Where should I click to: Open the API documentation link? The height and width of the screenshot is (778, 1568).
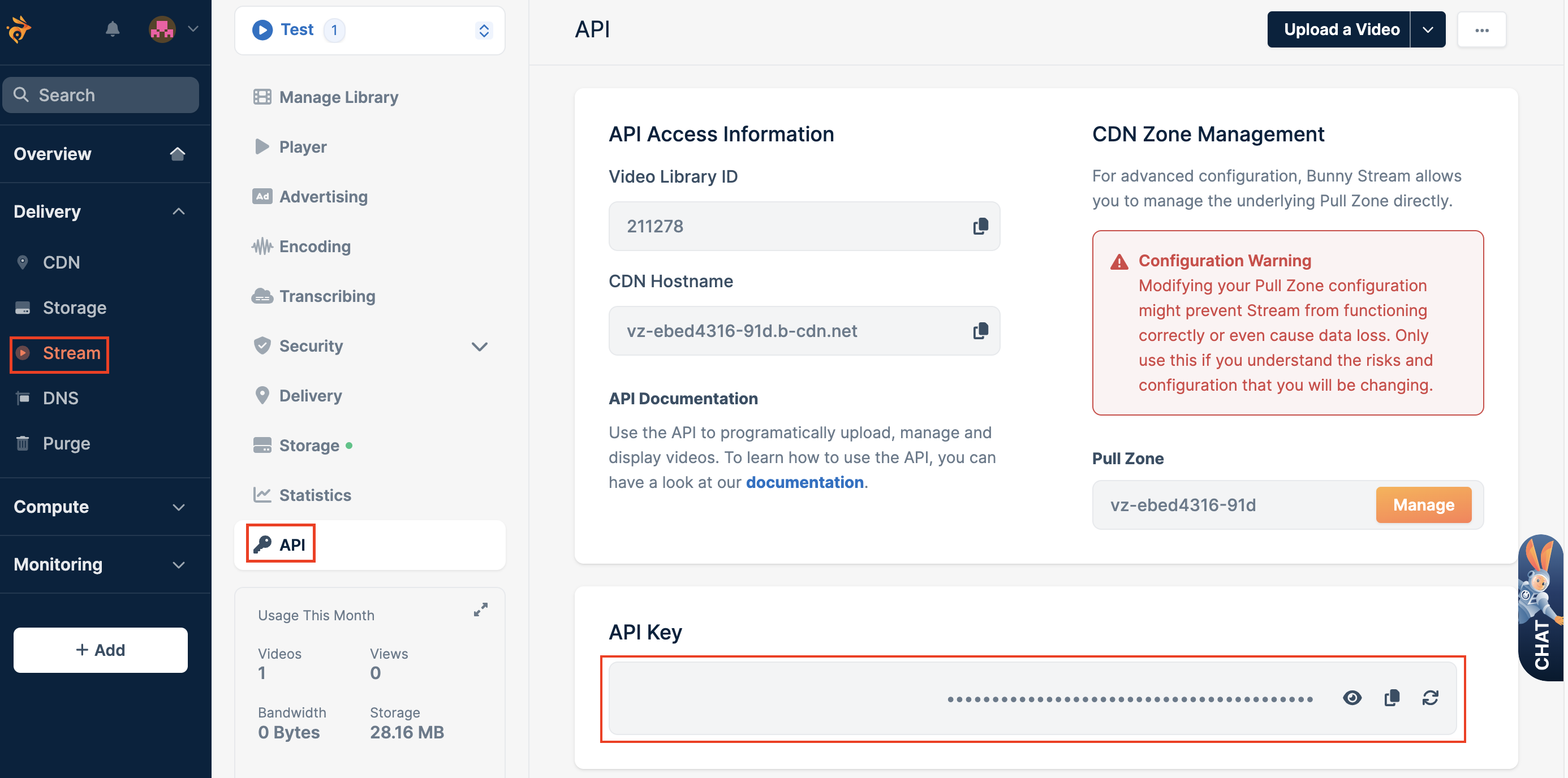pos(805,481)
